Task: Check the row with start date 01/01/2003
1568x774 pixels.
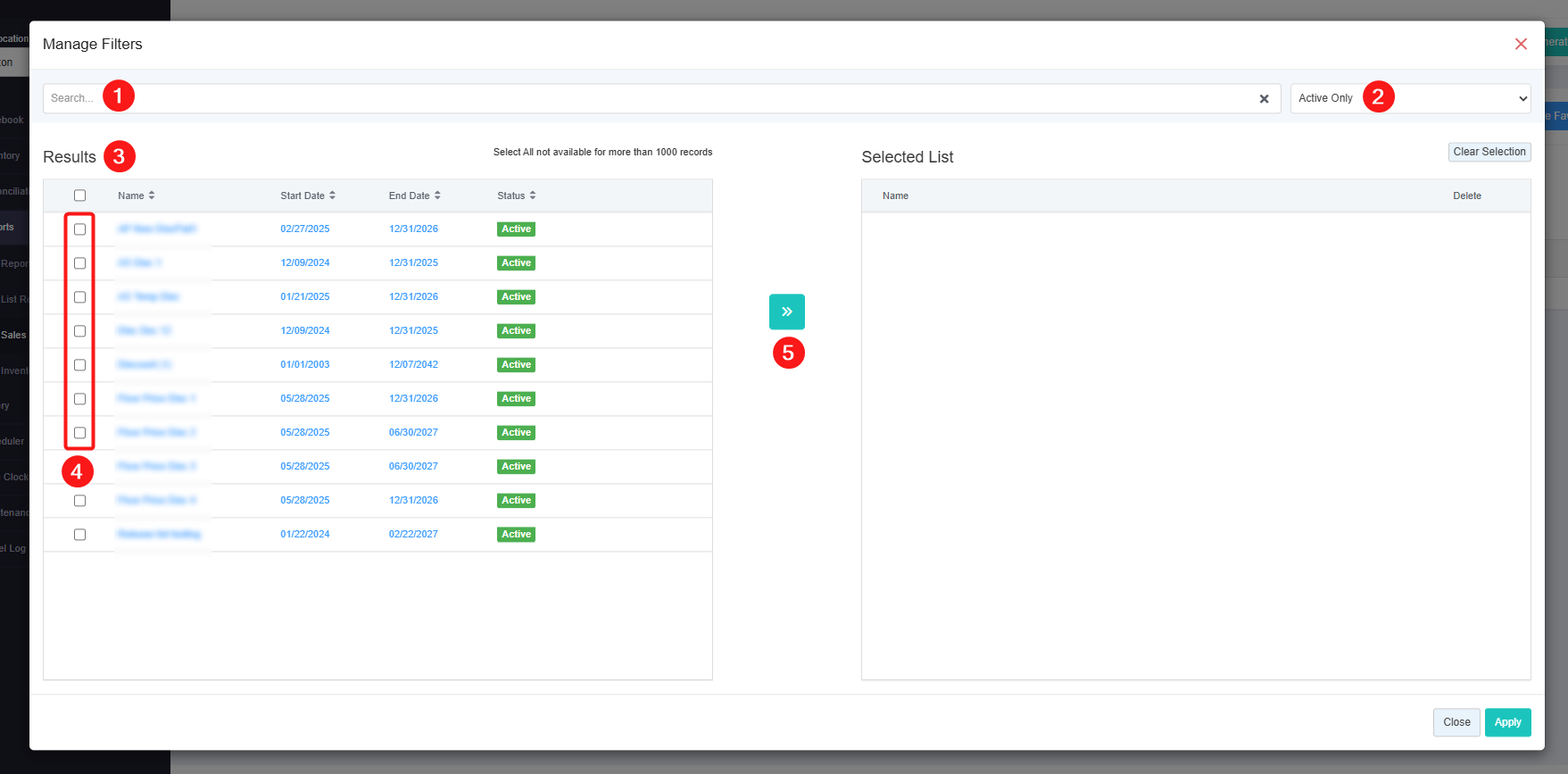Action: 80,365
